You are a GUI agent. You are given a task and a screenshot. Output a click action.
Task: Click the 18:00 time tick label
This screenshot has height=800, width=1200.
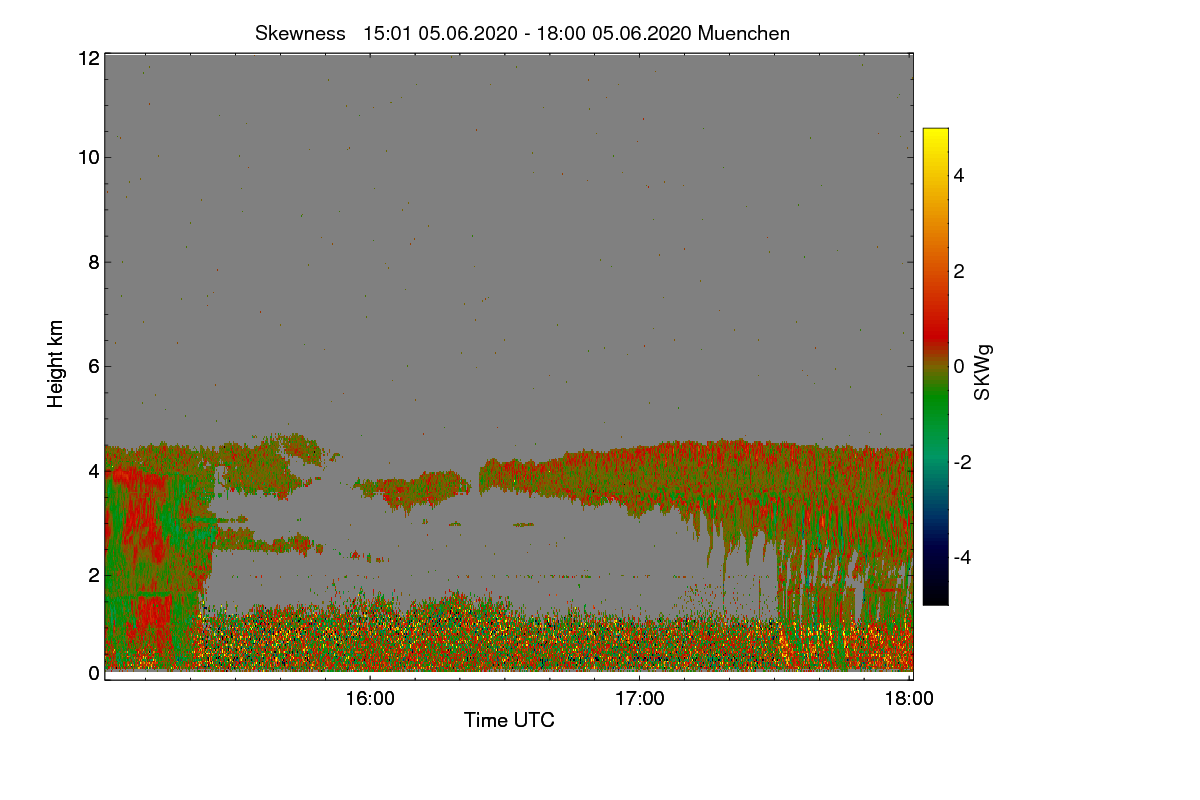tap(910, 699)
